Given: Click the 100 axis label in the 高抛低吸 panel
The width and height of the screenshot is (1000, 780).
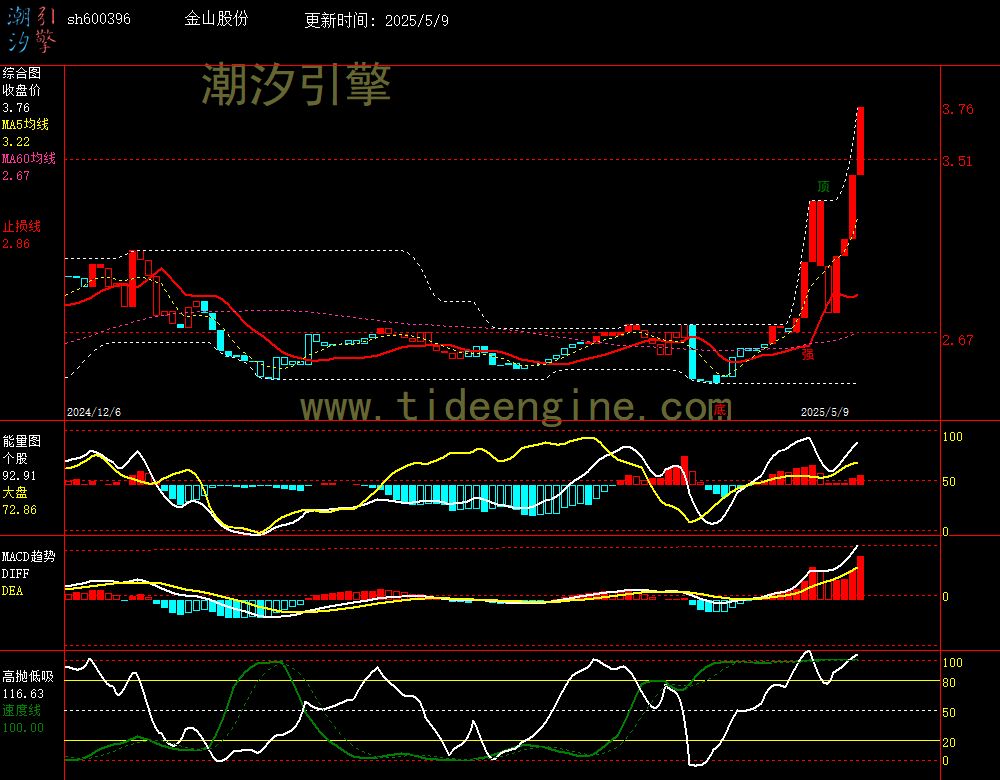Looking at the screenshot, I should [952, 663].
